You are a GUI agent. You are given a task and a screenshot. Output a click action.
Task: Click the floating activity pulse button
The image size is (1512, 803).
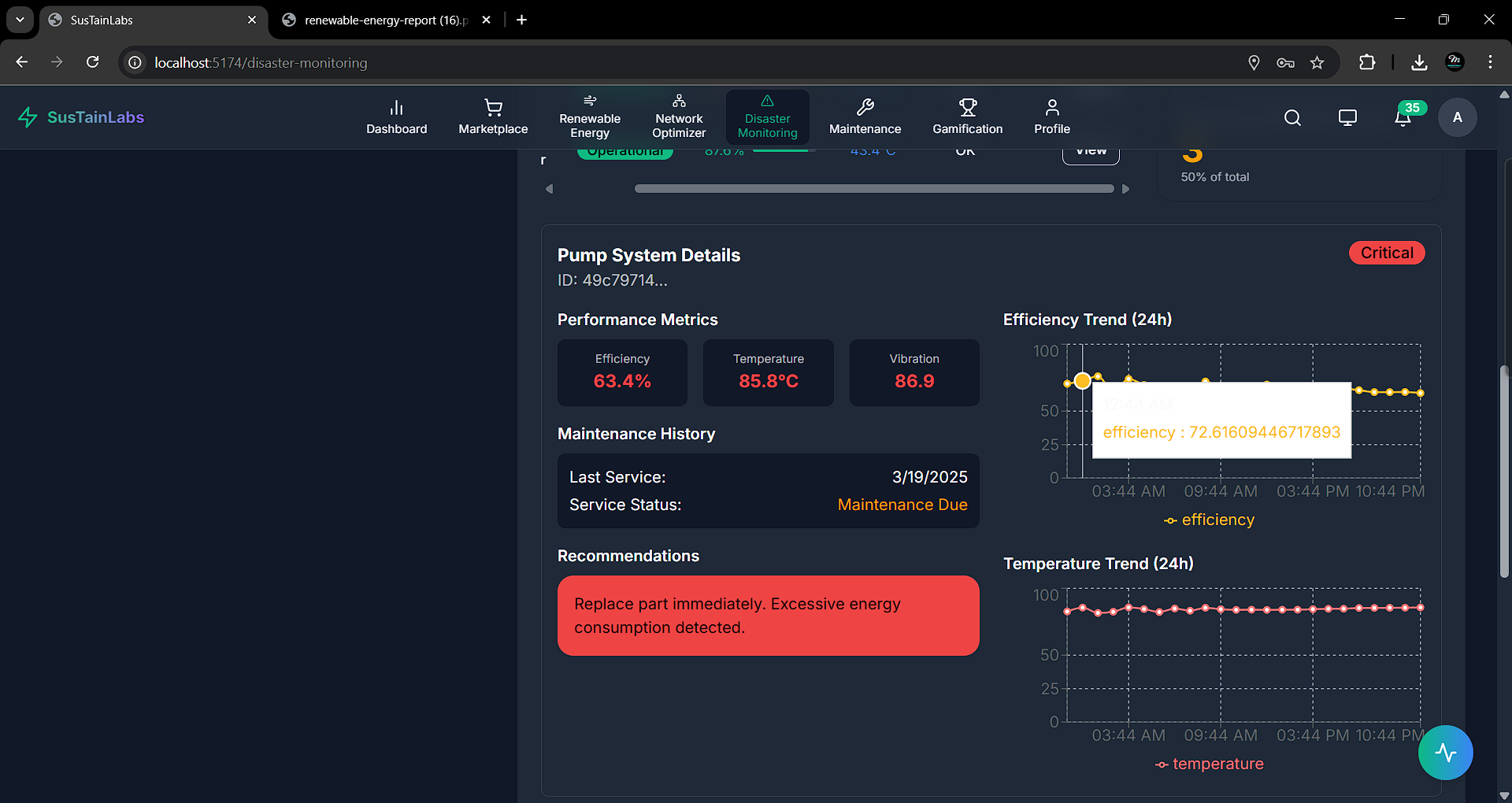[x=1446, y=753]
